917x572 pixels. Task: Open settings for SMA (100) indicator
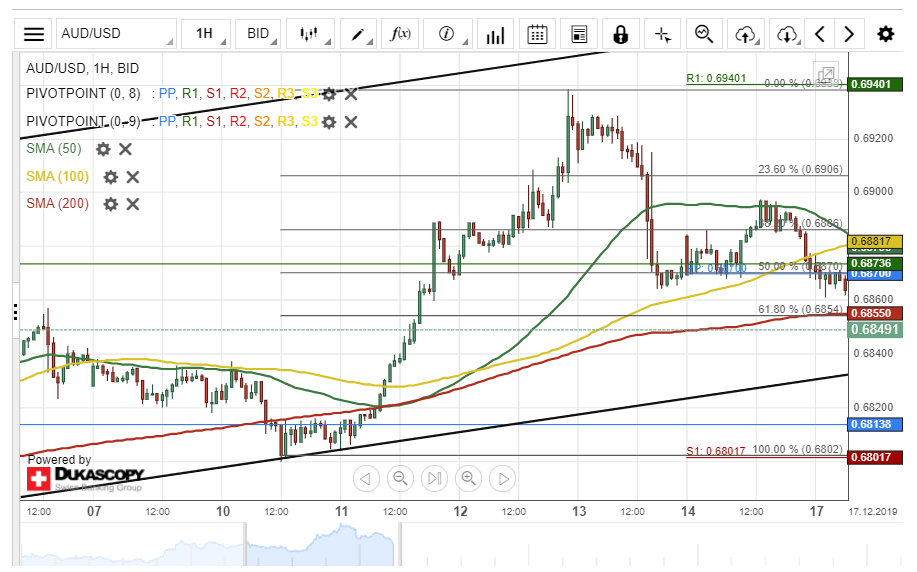(110, 177)
